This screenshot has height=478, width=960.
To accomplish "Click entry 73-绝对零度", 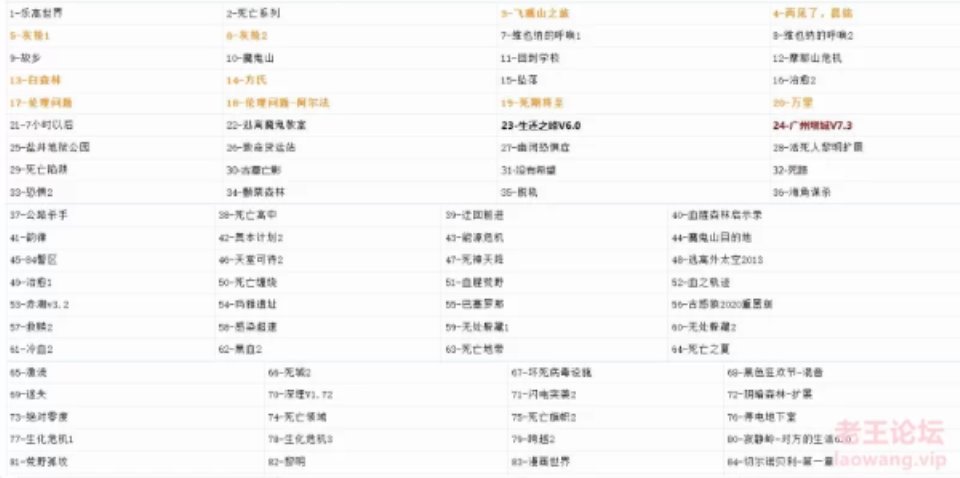I will tap(36, 416).
